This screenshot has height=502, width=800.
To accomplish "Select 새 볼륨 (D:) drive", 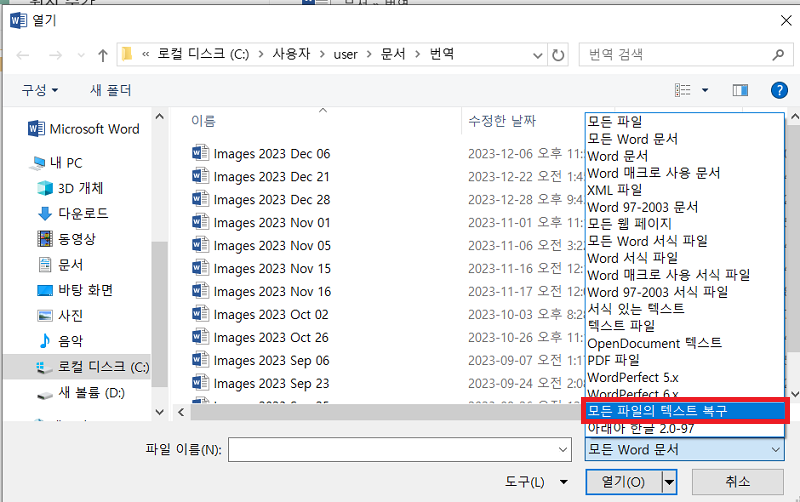I will click(x=81, y=393).
